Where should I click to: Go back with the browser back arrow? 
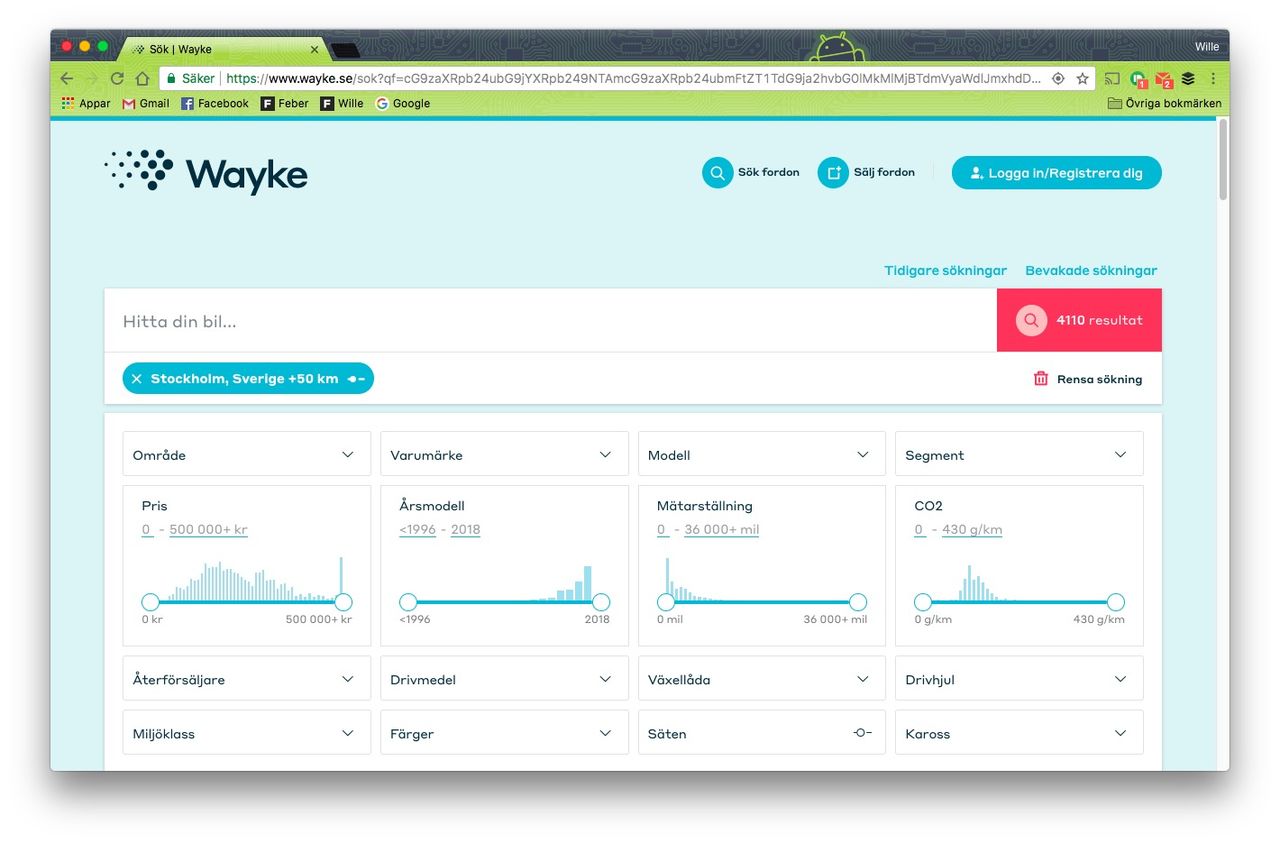point(67,78)
